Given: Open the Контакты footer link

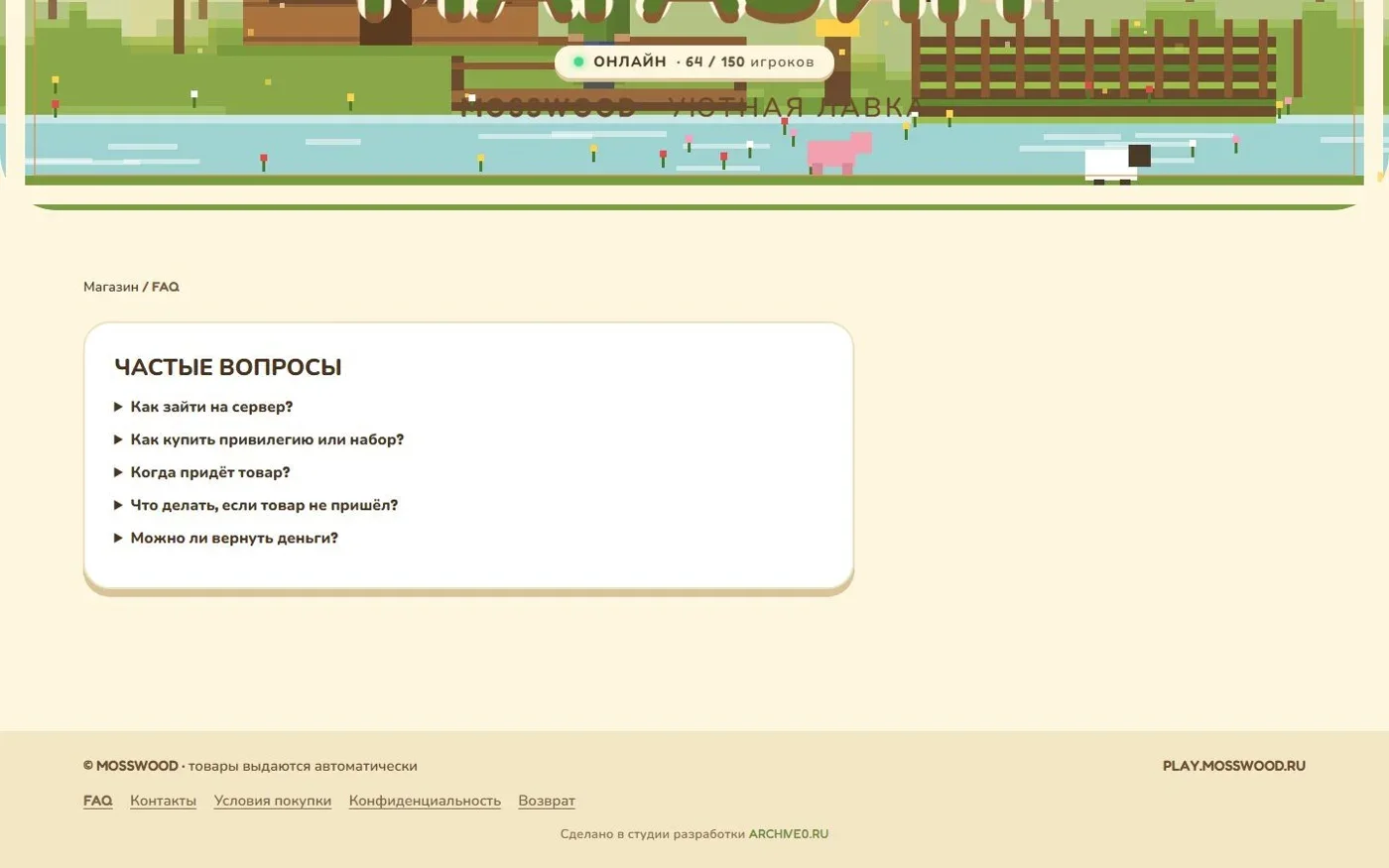Looking at the screenshot, I should (x=163, y=801).
